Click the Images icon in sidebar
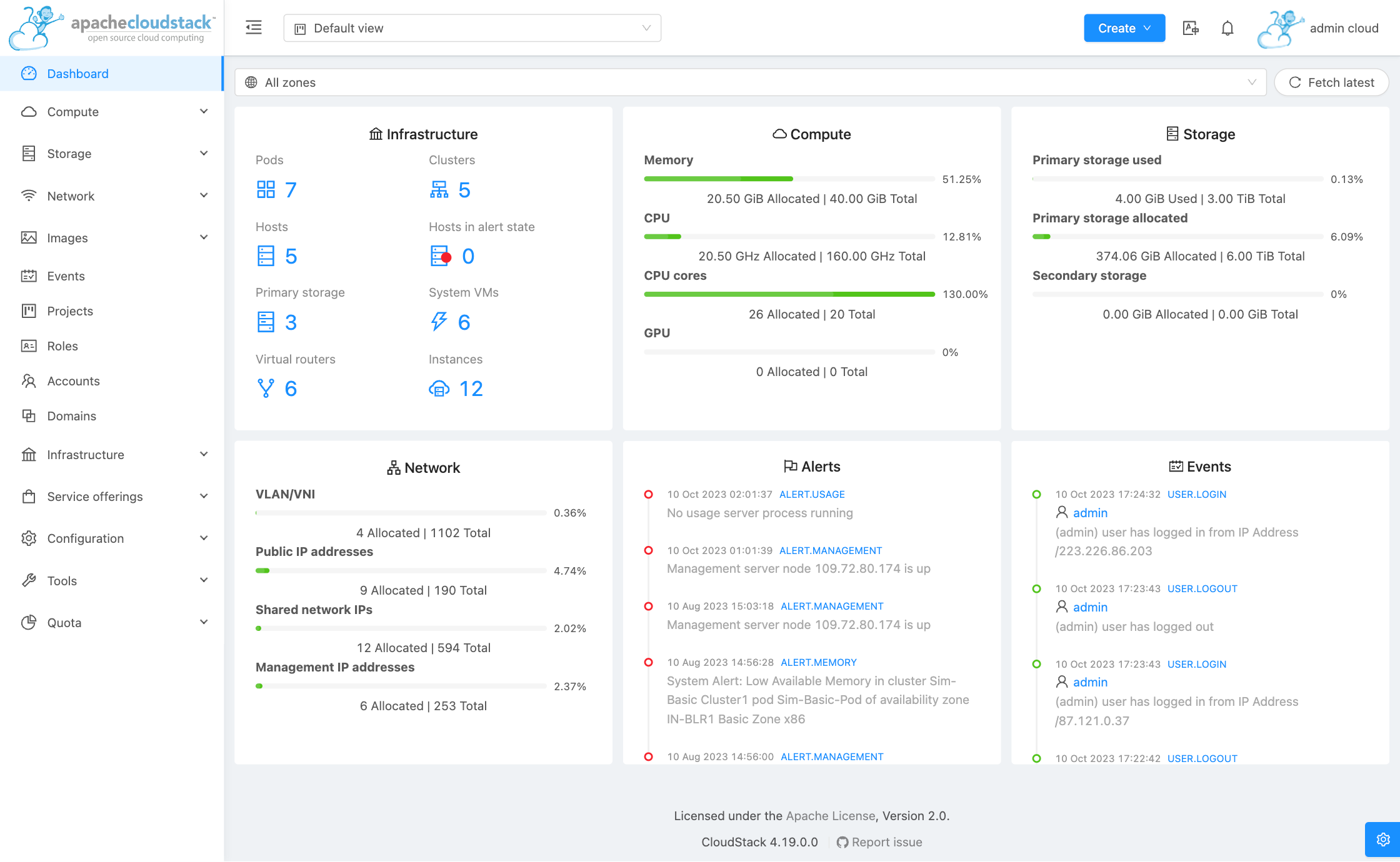The width and height of the screenshot is (1400, 862). point(28,237)
